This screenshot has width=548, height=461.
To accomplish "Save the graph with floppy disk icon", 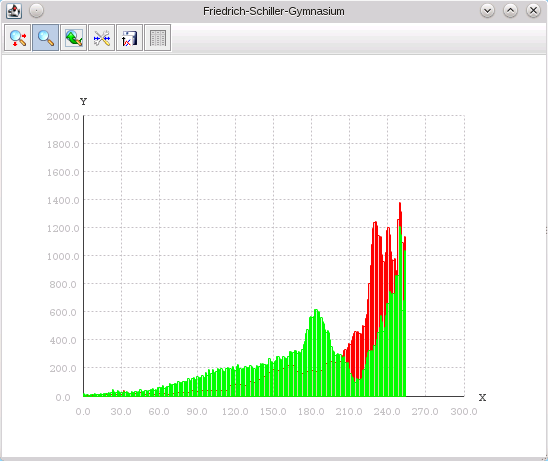I will point(129,38).
